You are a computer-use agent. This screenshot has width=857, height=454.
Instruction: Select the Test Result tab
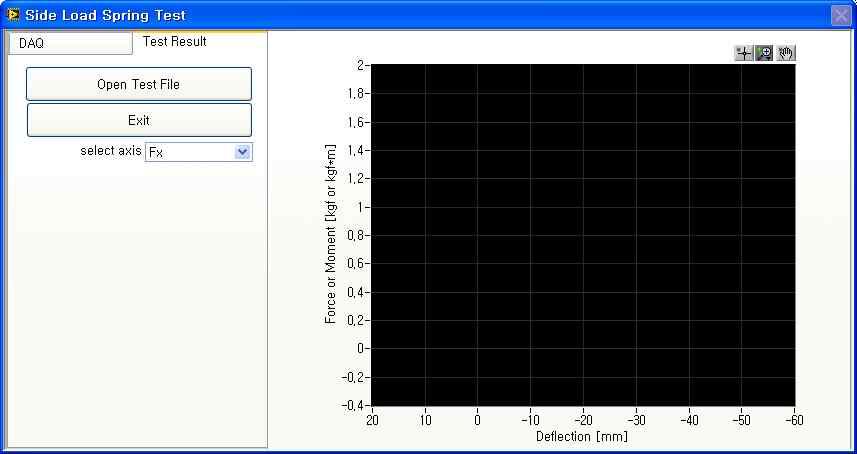coord(175,42)
